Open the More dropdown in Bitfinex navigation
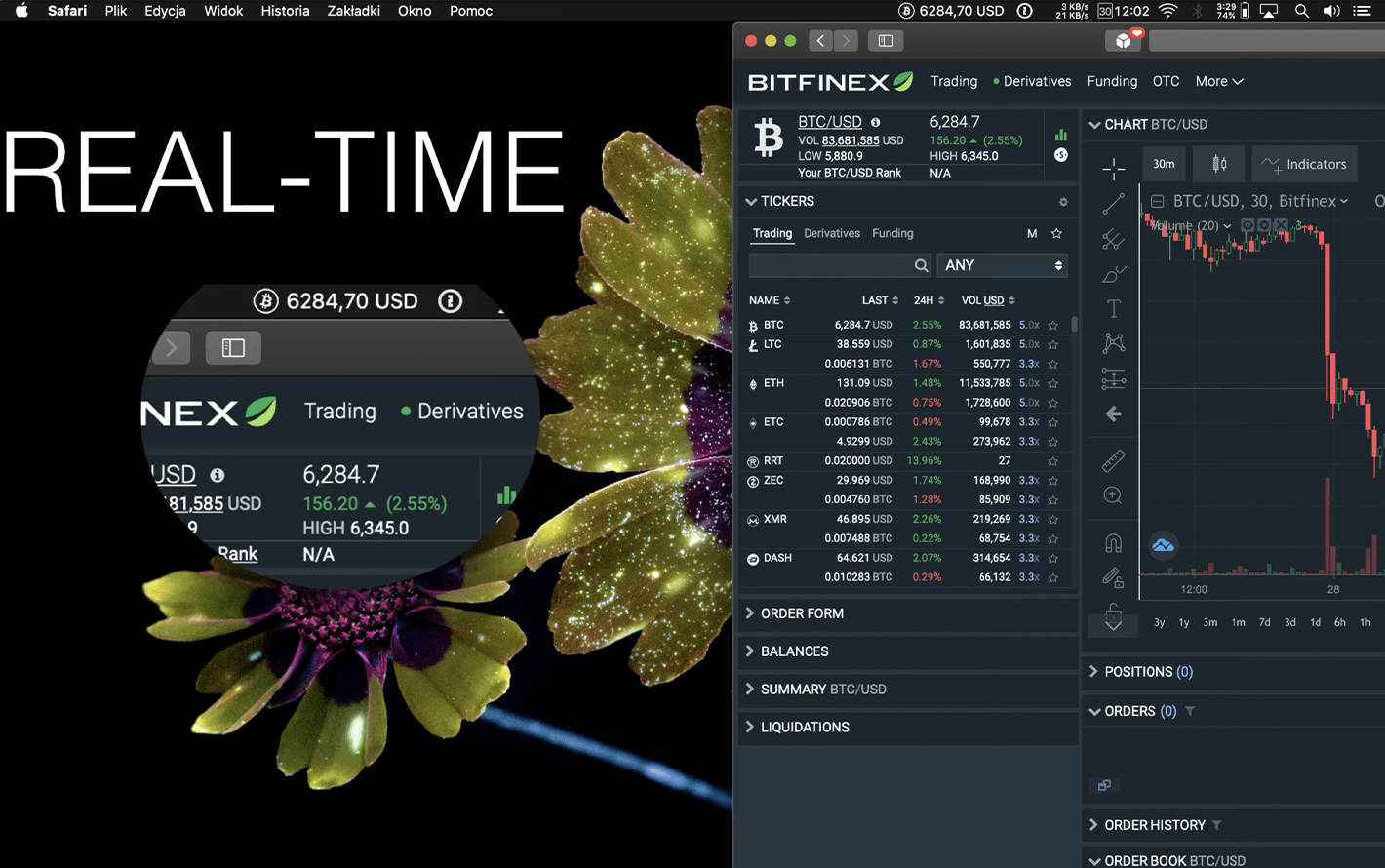Viewport: 1385px width, 868px height. click(1219, 82)
